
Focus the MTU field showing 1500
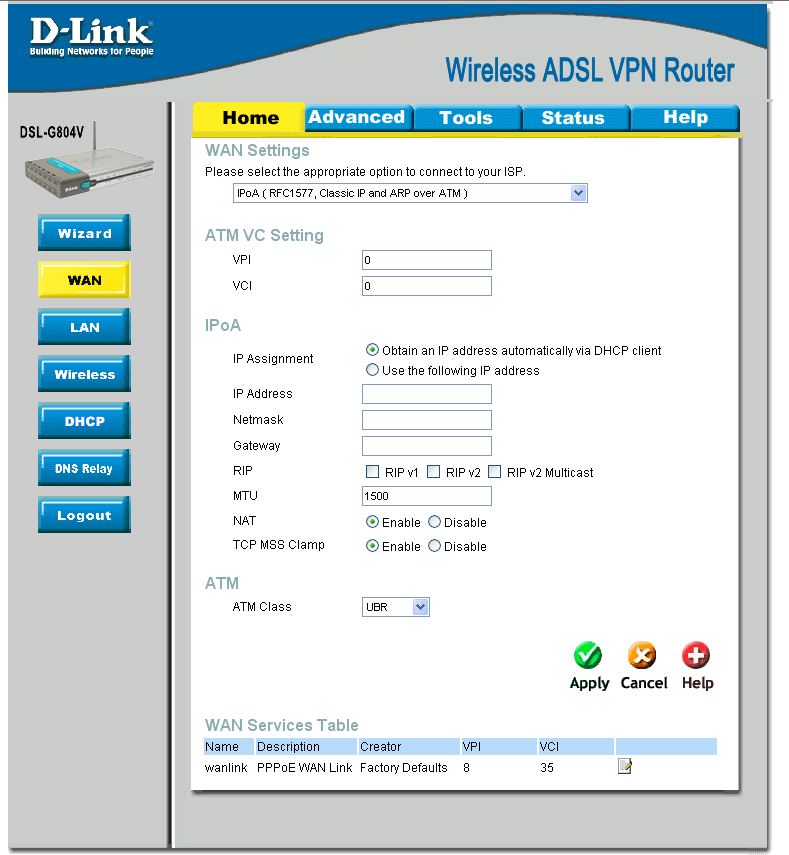(427, 496)
